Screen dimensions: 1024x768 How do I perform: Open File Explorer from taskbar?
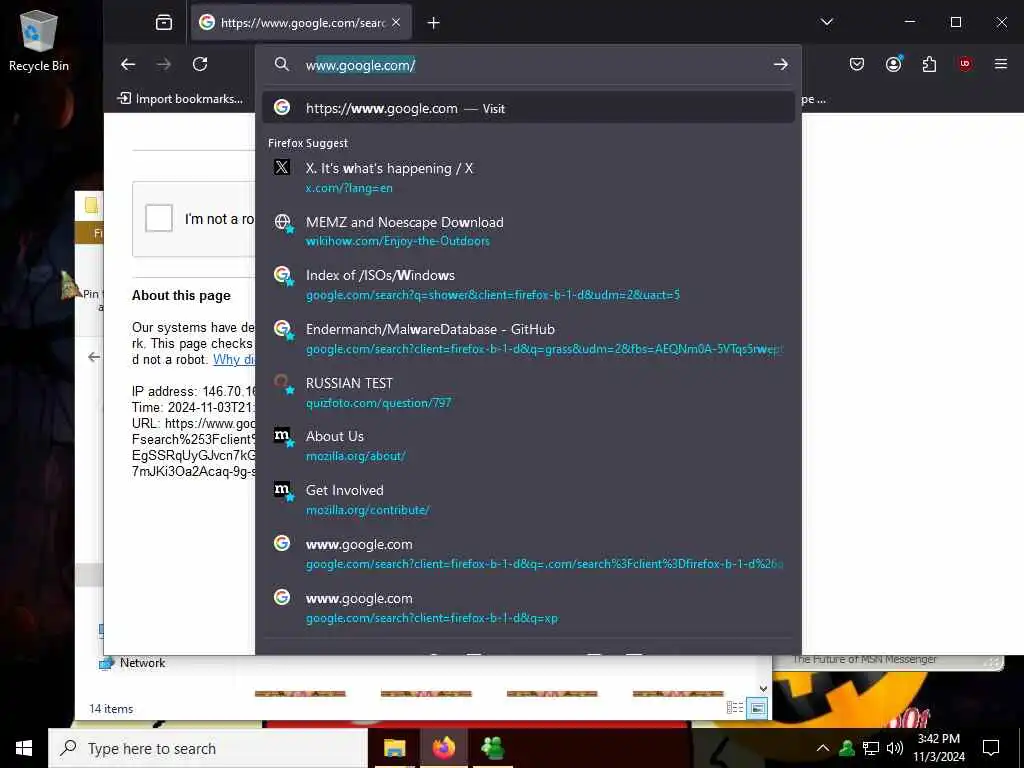click(394, 748)
